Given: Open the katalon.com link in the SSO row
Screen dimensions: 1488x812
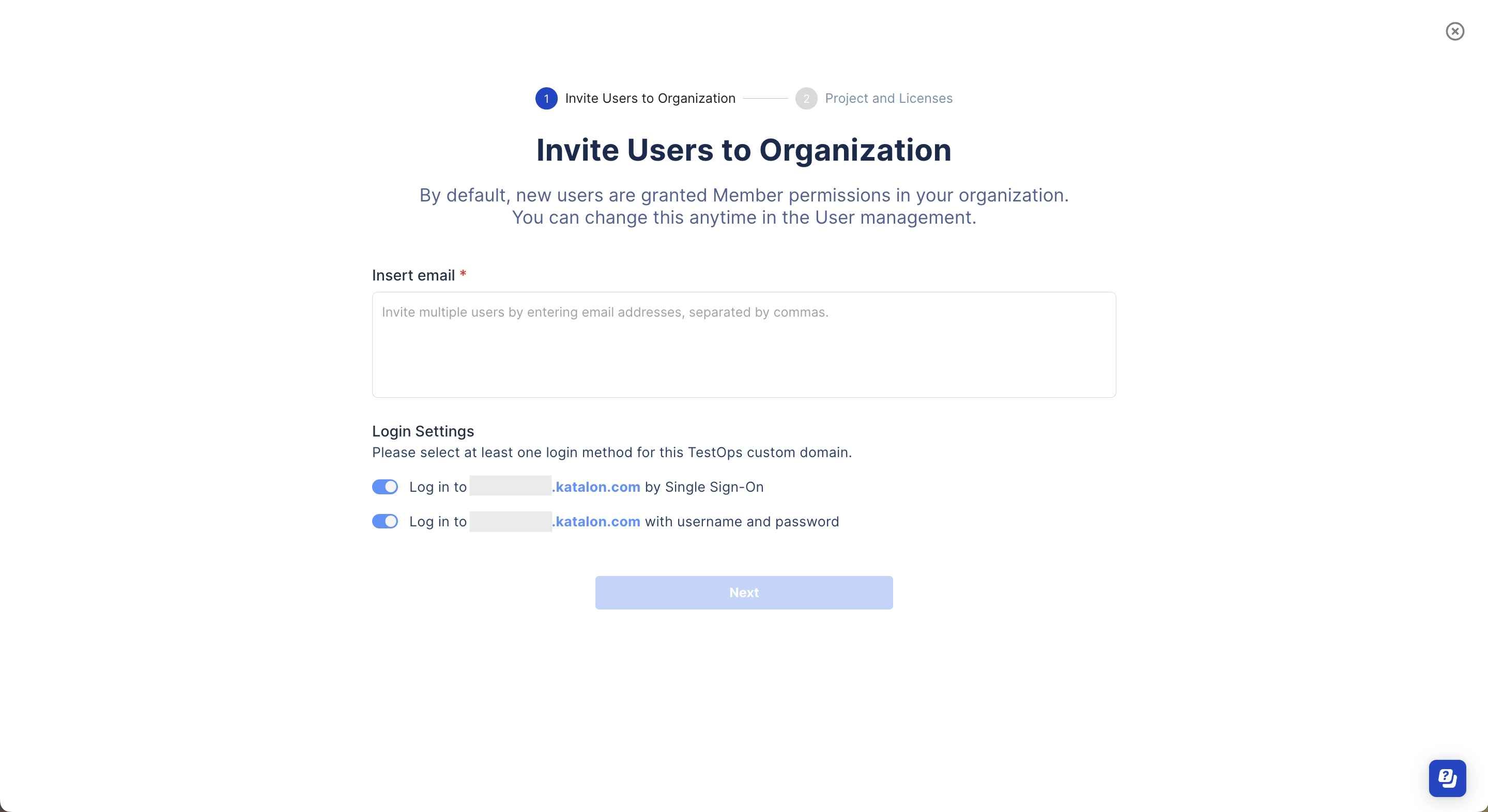Looking at the screenshot, I should click(597, 487).
